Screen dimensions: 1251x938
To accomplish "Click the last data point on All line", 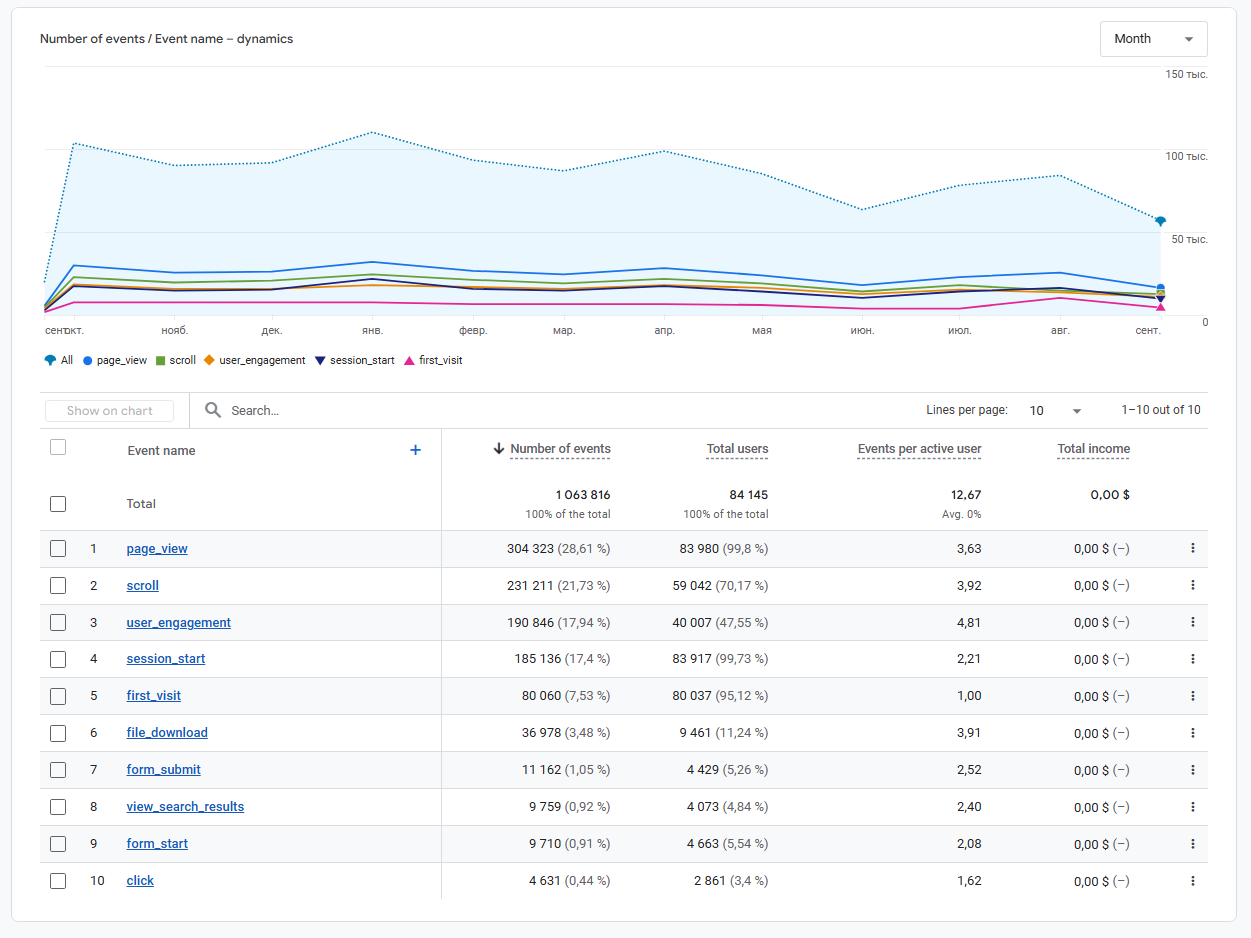I will pyautogui.click(x=1160, y=221).
